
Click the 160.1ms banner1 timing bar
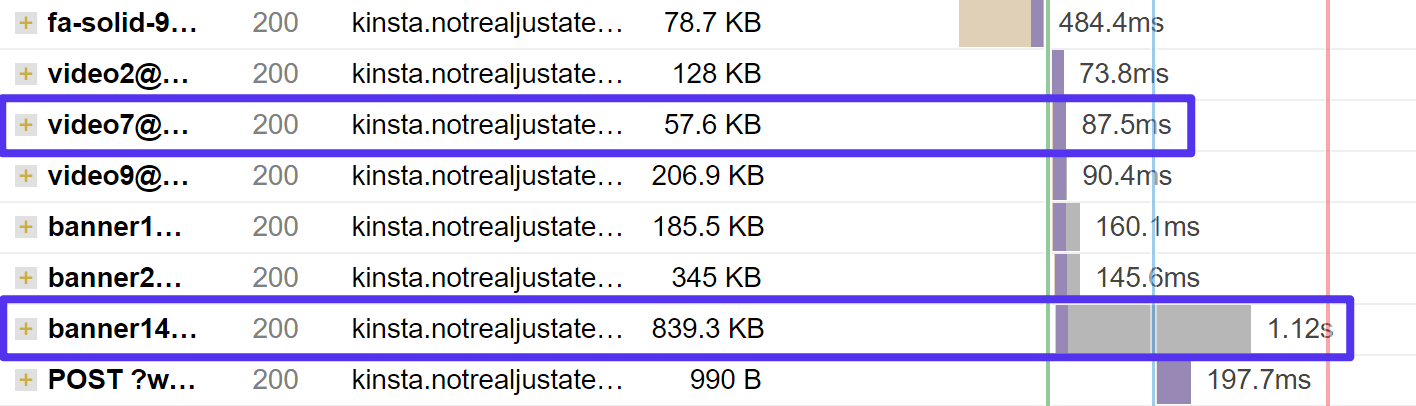tap(1066, 227)
